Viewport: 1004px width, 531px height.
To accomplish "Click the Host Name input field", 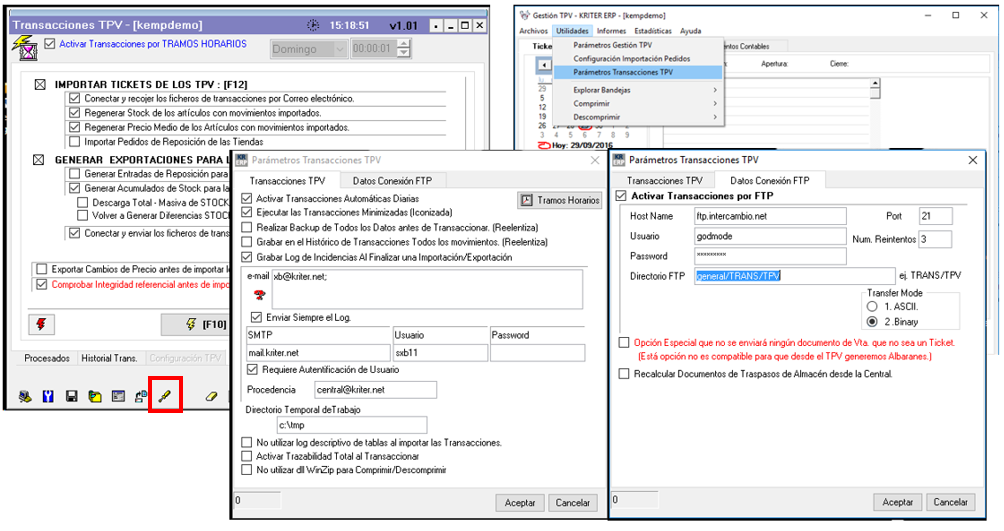I will [x=770, y=216].
